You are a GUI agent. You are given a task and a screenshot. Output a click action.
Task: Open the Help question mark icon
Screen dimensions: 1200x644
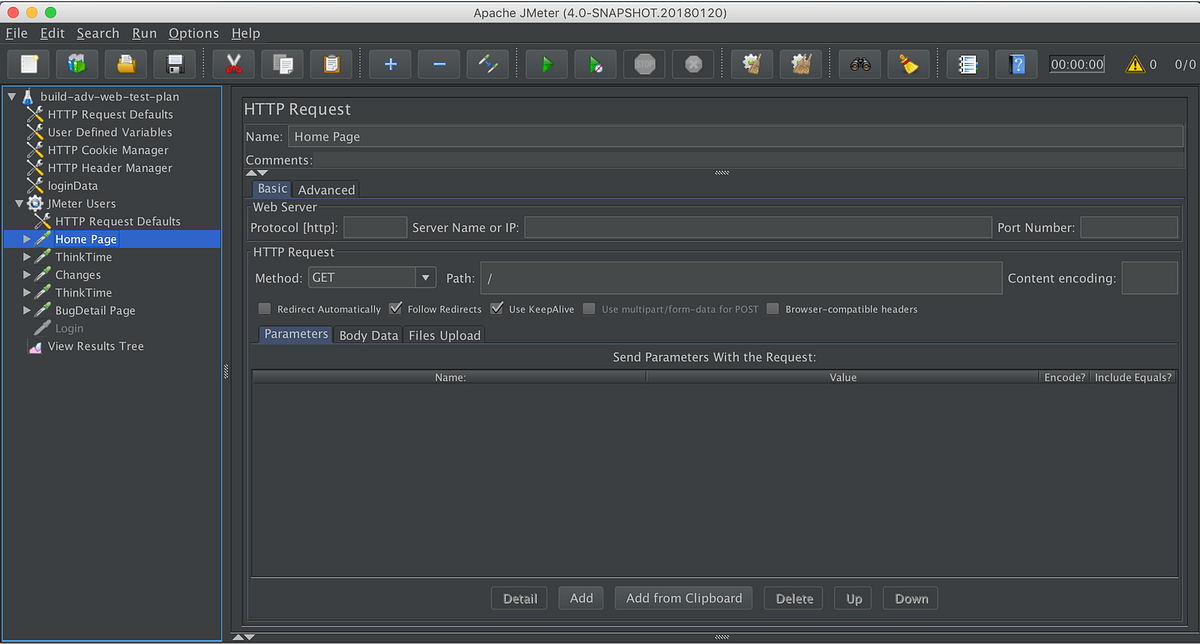coord(1017,65)
